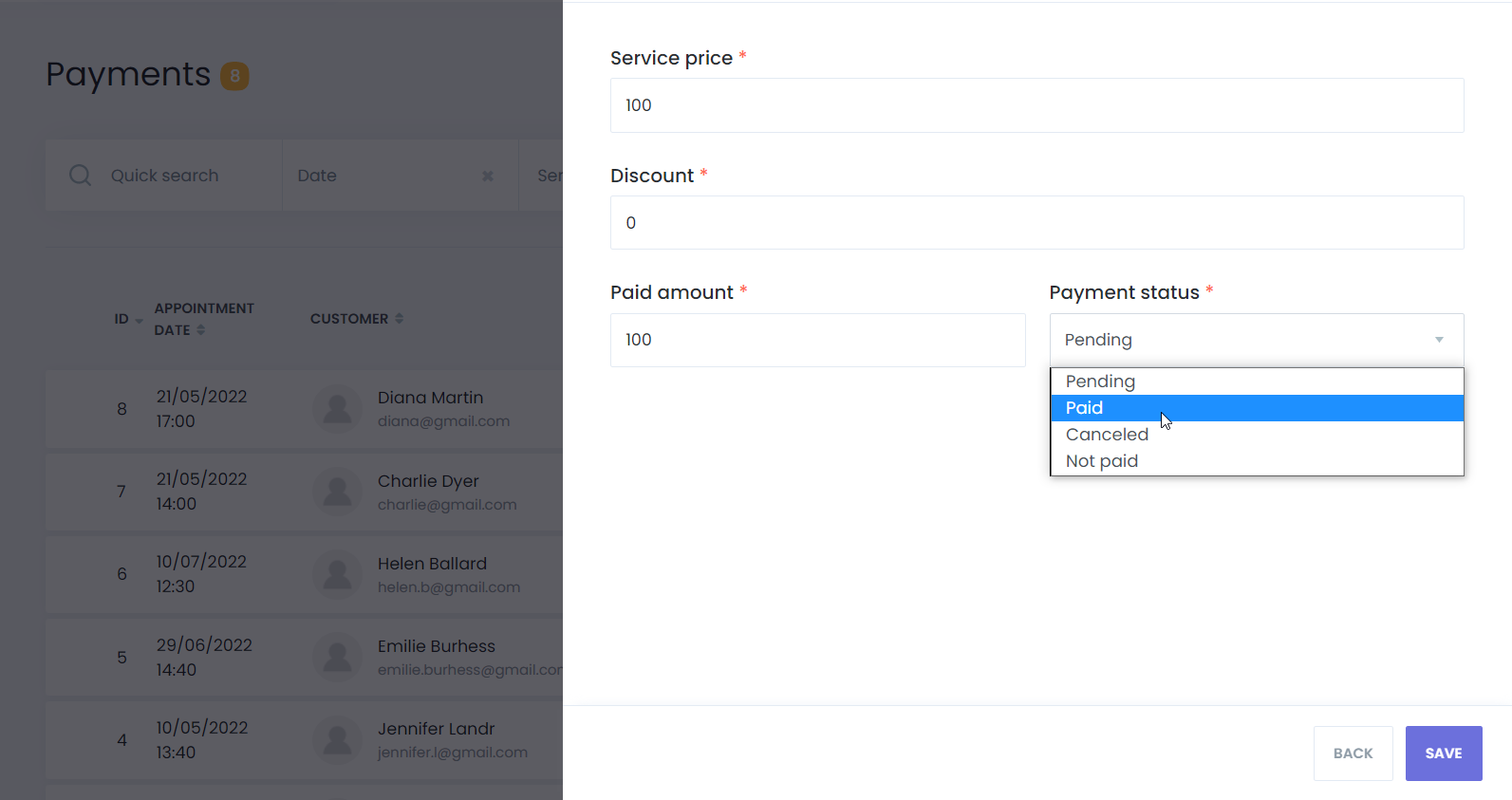This screenshot has height=800, width=1512.
Task: Sort by the Customer column arrows
Action: pos(399,319)
